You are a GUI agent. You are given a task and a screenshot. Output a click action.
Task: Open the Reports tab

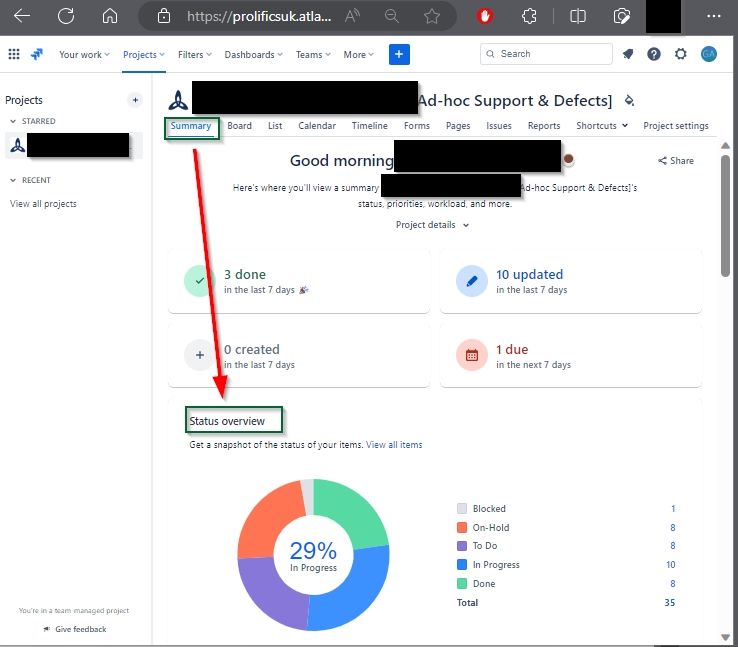click(x=544, y=126)
